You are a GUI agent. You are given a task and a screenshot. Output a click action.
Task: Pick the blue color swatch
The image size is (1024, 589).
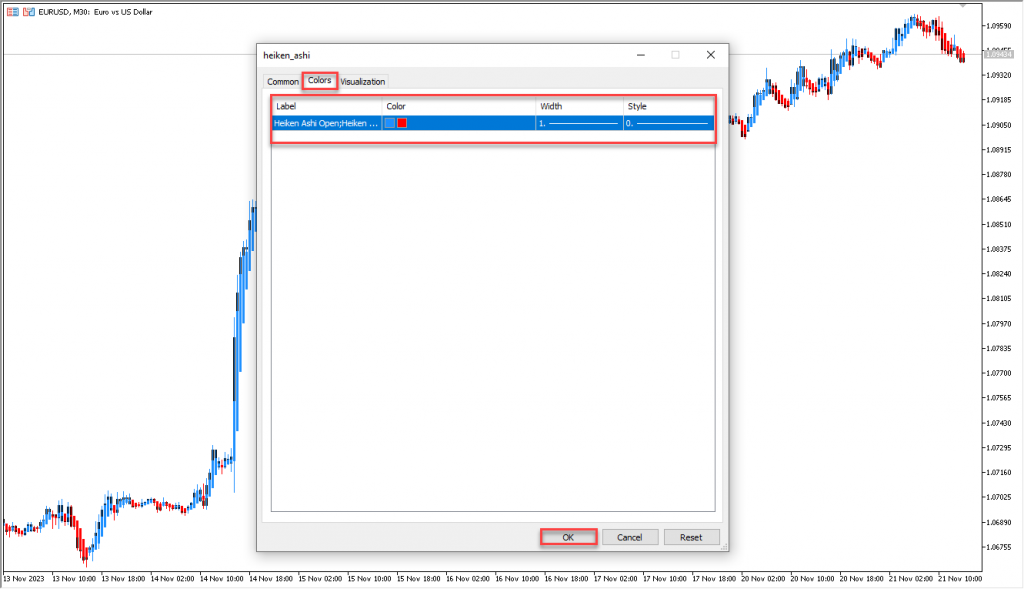click(390, 123)
